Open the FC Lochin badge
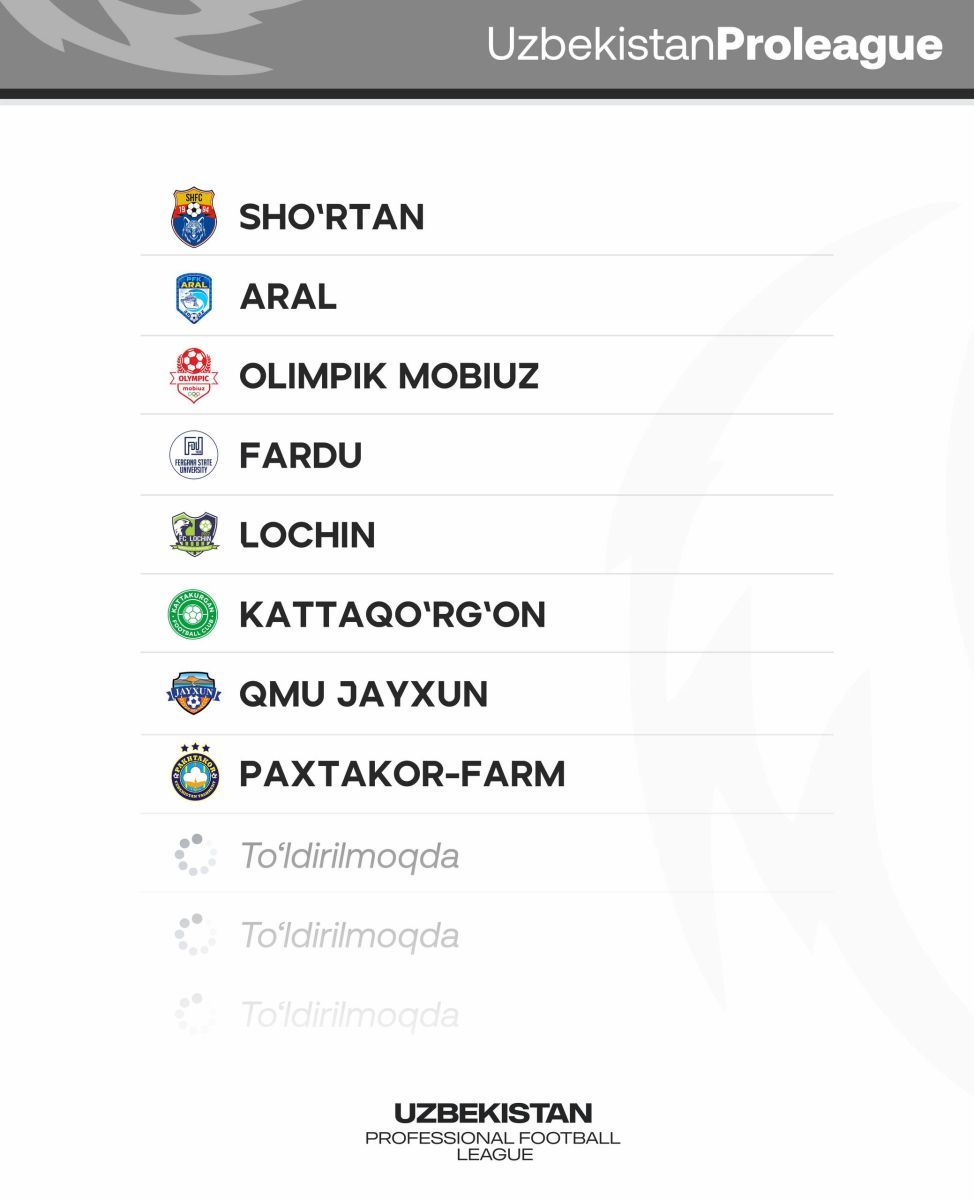Viewport: 974px width, 1200px height. click(194, 535)
